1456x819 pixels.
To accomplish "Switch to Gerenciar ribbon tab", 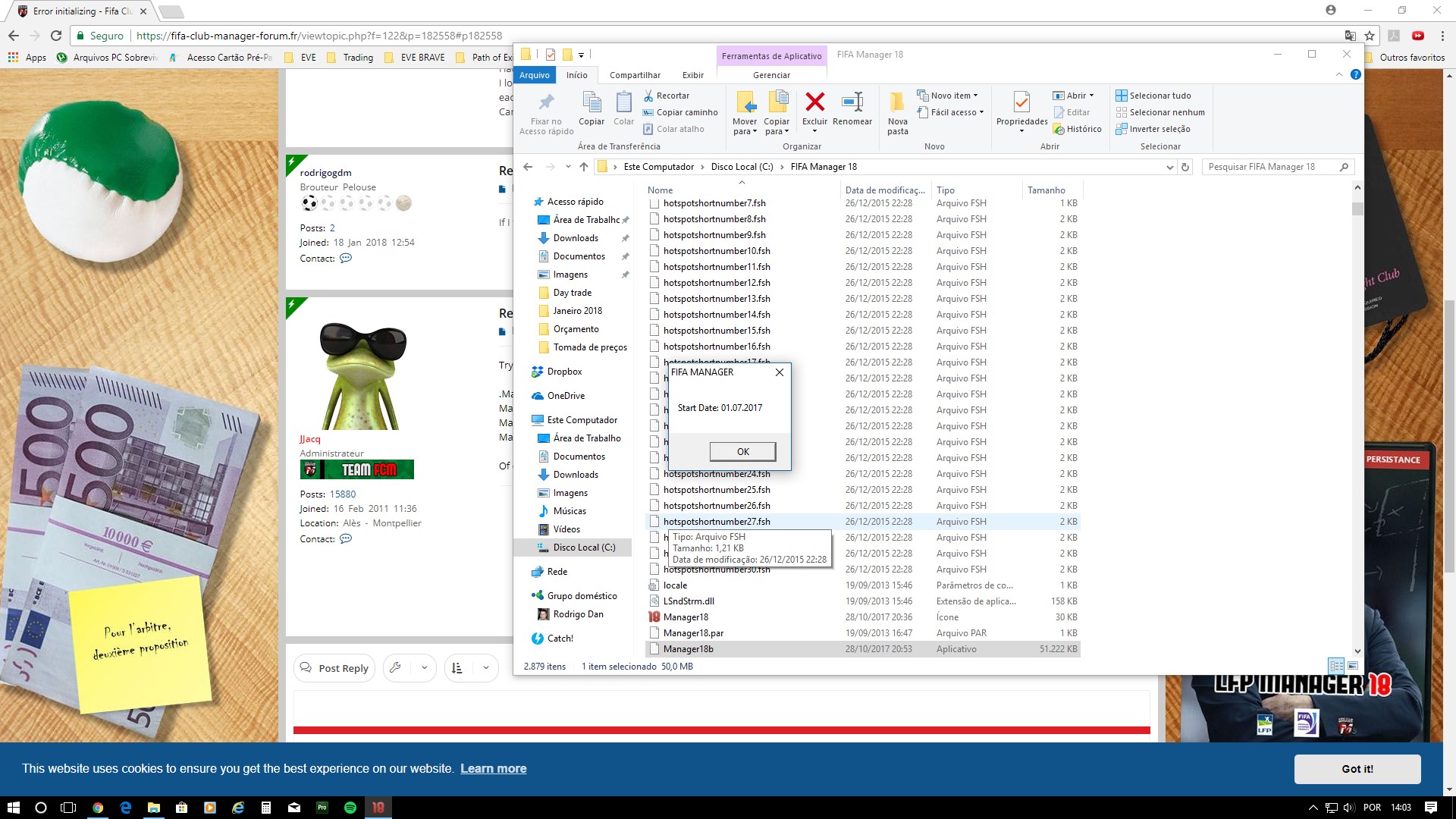I will coord(771,75).
